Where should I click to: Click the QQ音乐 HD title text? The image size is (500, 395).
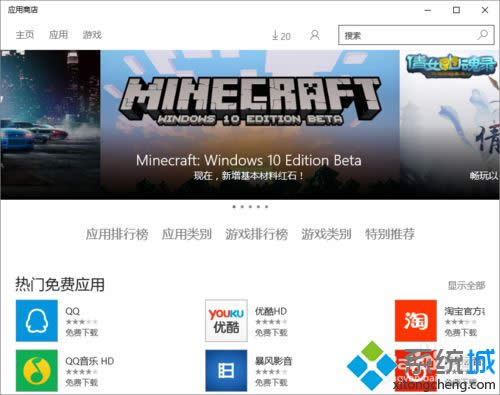[90, 361]
